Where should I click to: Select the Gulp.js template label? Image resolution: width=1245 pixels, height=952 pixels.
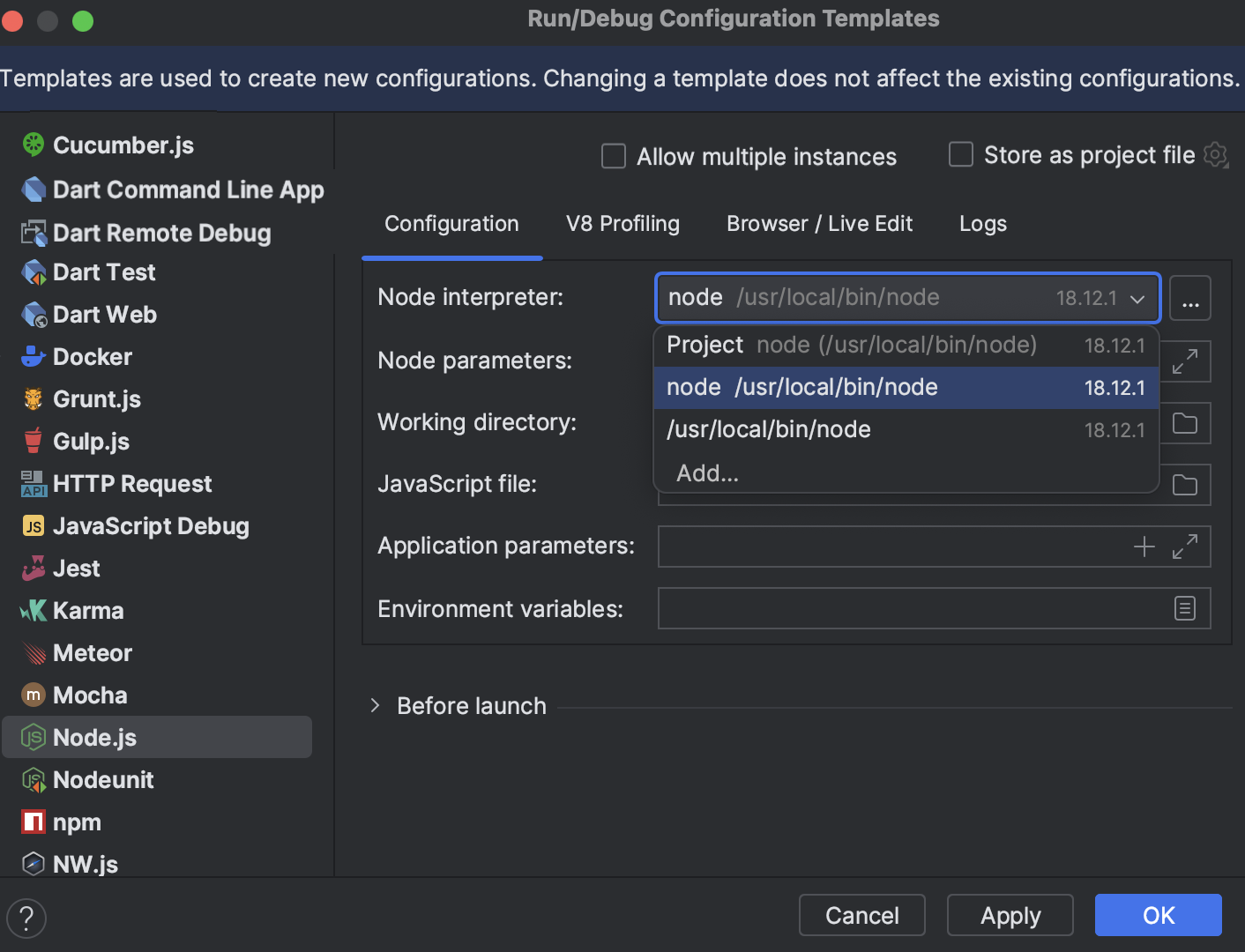(92, 442)
